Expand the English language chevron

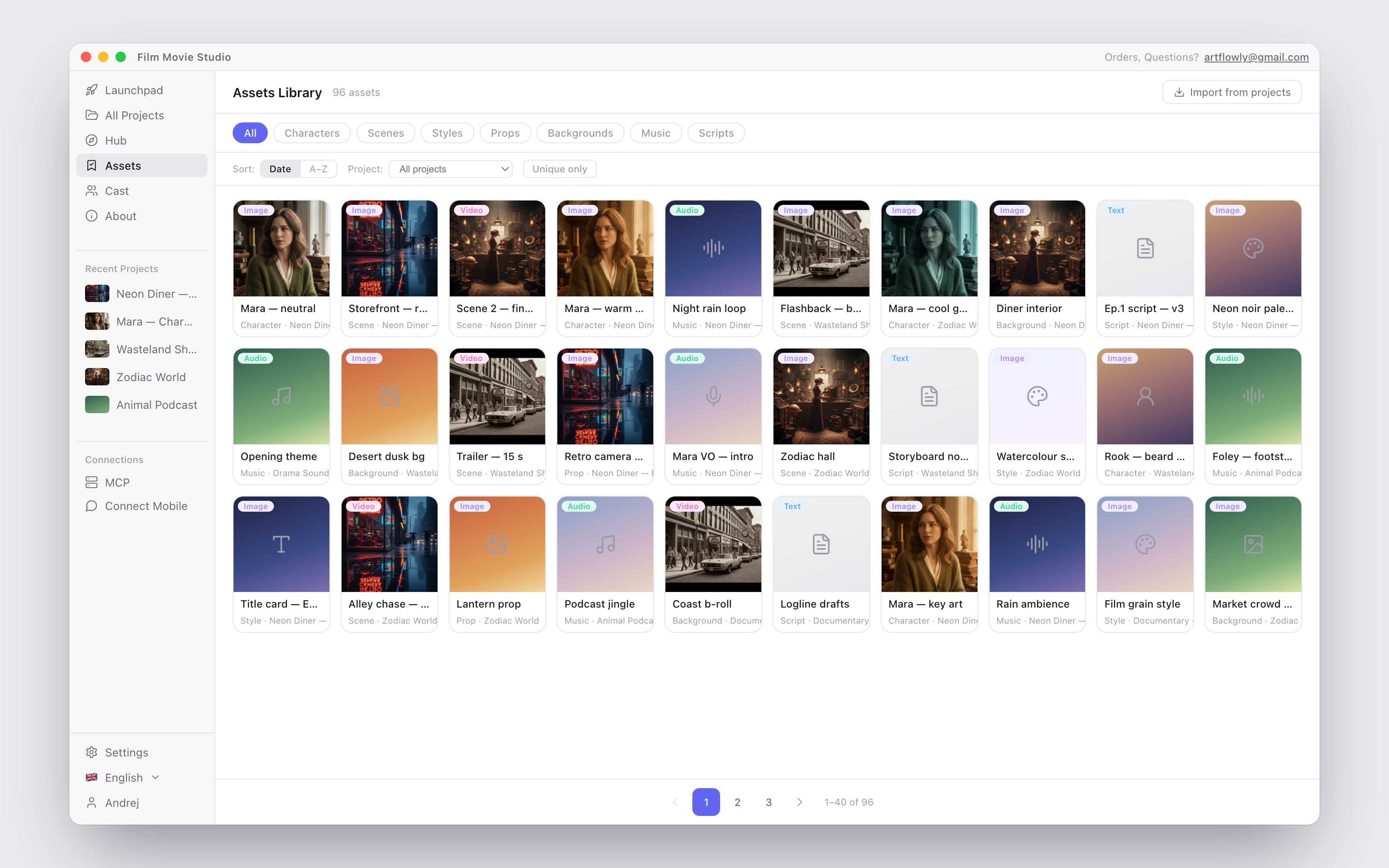coord(155,777)
